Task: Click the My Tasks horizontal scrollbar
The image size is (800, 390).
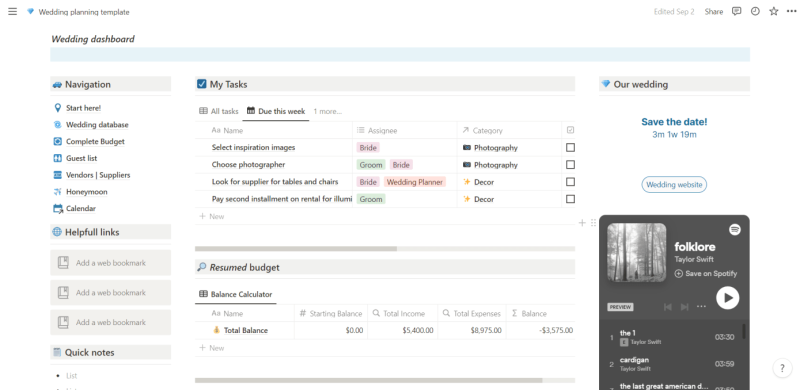Action: click(x=295, y=249)
